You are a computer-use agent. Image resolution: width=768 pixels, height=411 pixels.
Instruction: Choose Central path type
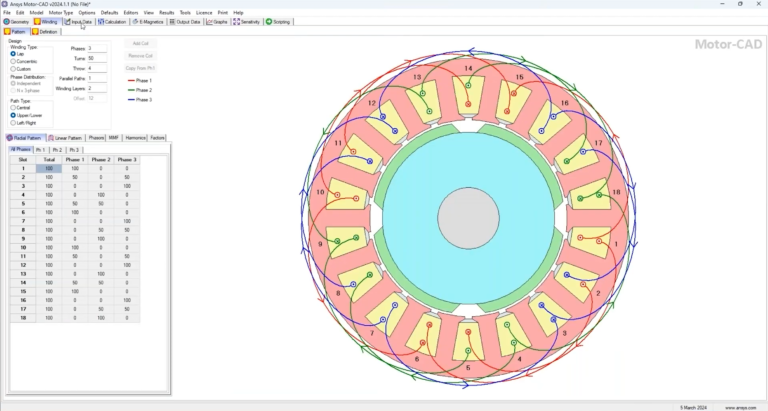coord(13,107)
